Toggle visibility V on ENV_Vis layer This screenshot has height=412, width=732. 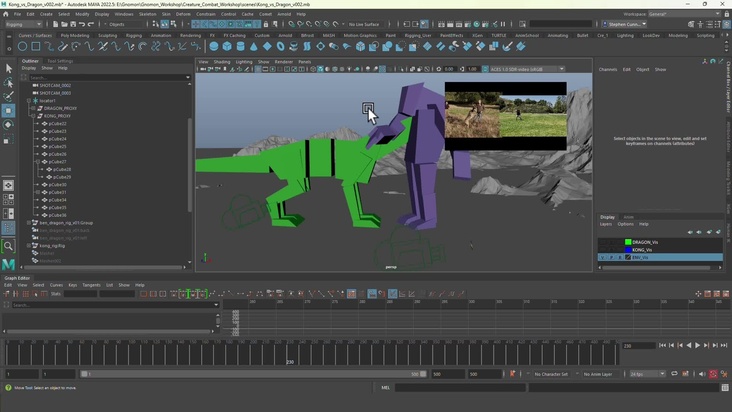click(x=603, y=257)
